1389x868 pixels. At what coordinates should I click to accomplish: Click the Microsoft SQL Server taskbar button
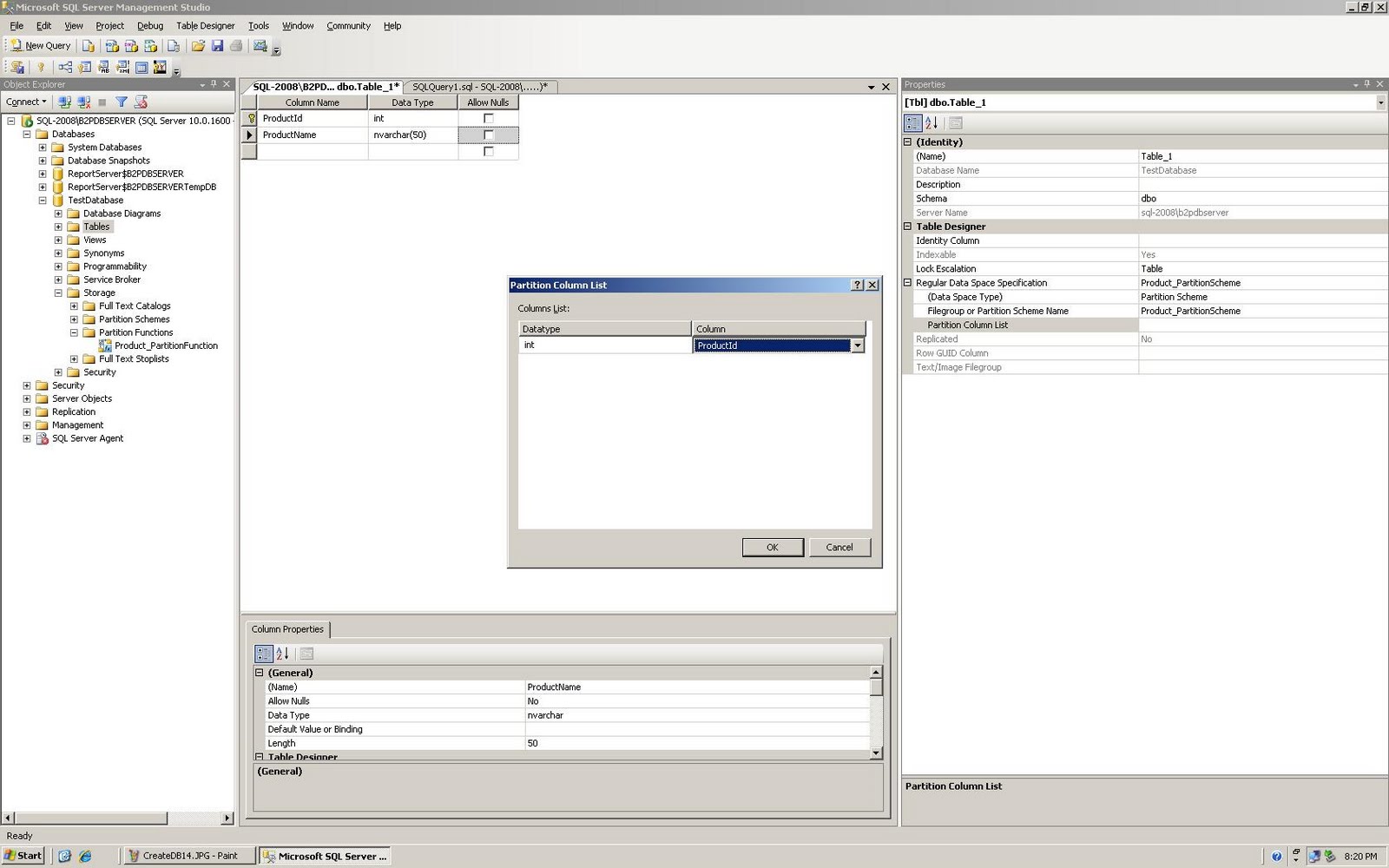[325, 856]
